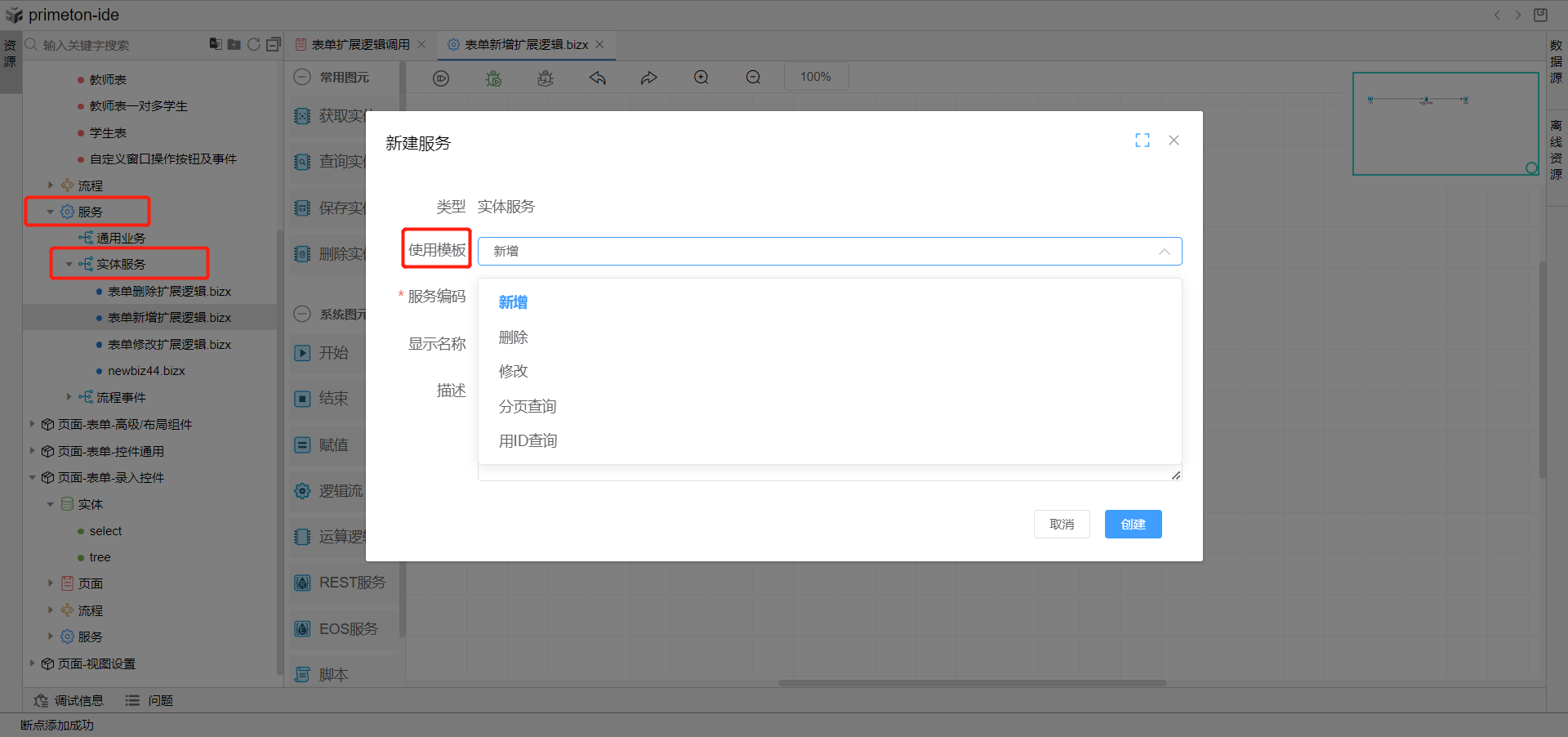The image size is (1568, 737).
Task: Switch to 表单扩展逻辑调用 tab
Action: 360,45
